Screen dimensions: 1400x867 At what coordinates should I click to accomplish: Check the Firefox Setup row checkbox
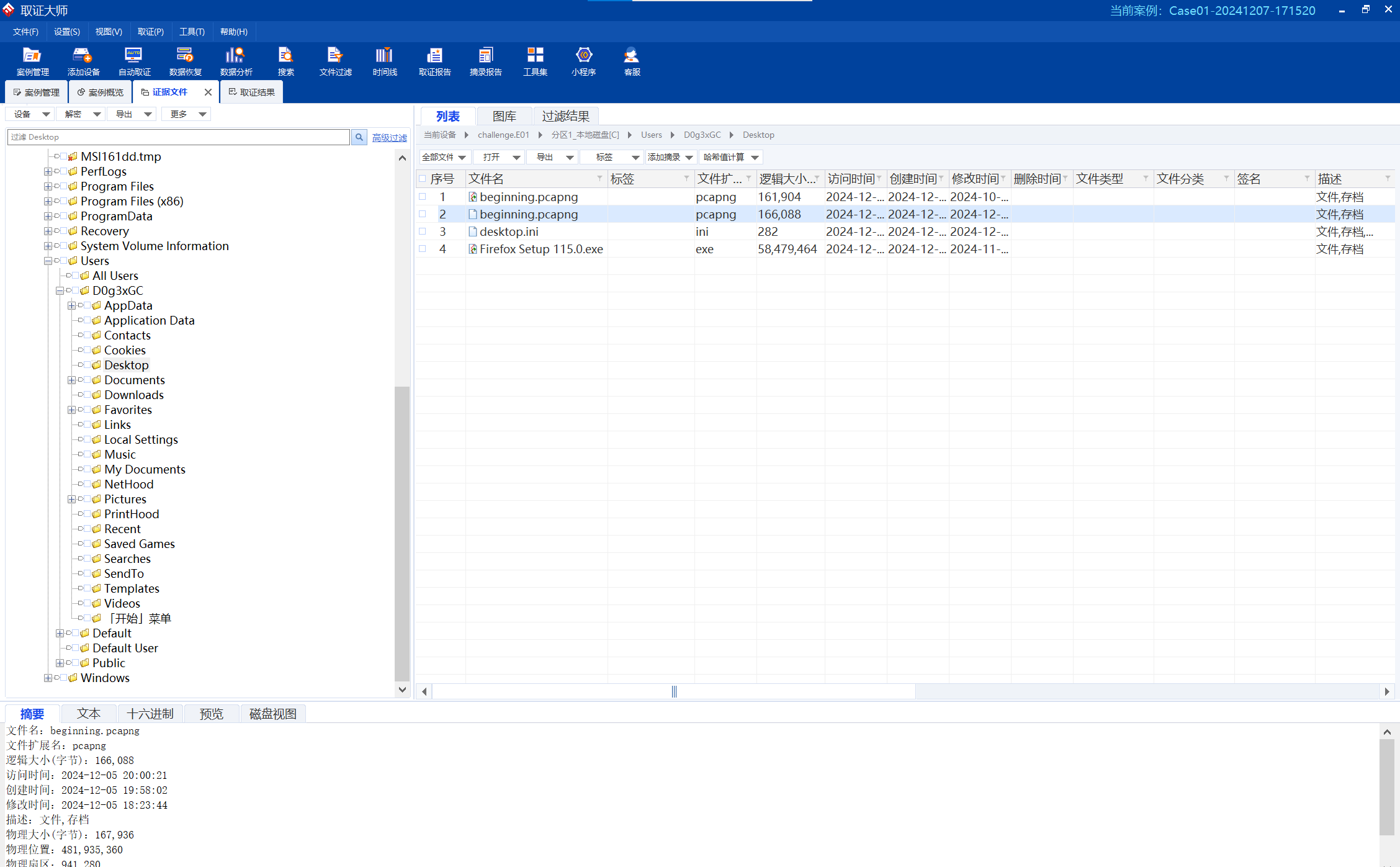[423, 249]
